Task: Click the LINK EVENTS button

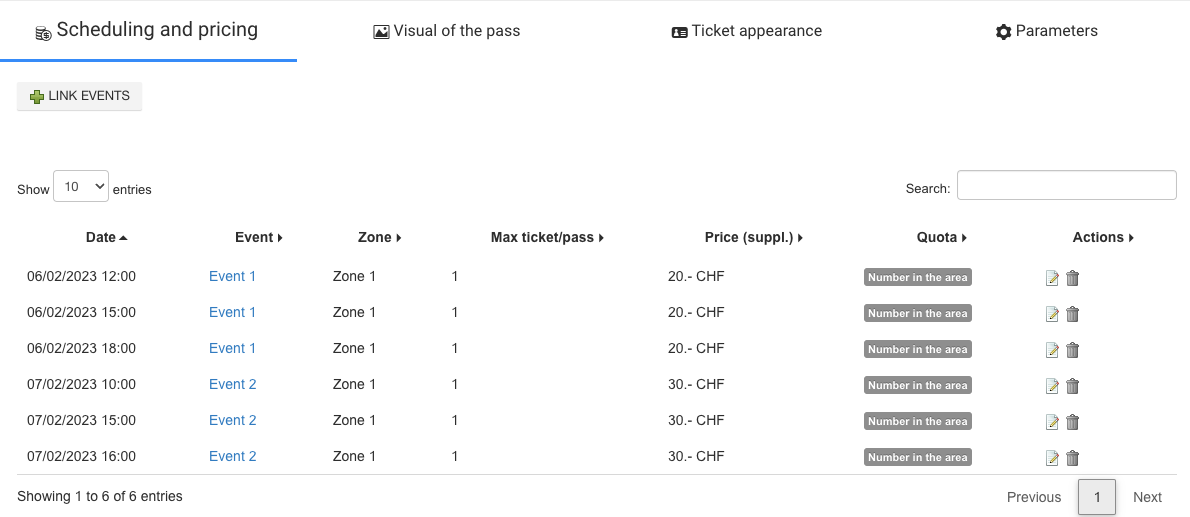Action: pyautogui.click(x=80, y=96)
